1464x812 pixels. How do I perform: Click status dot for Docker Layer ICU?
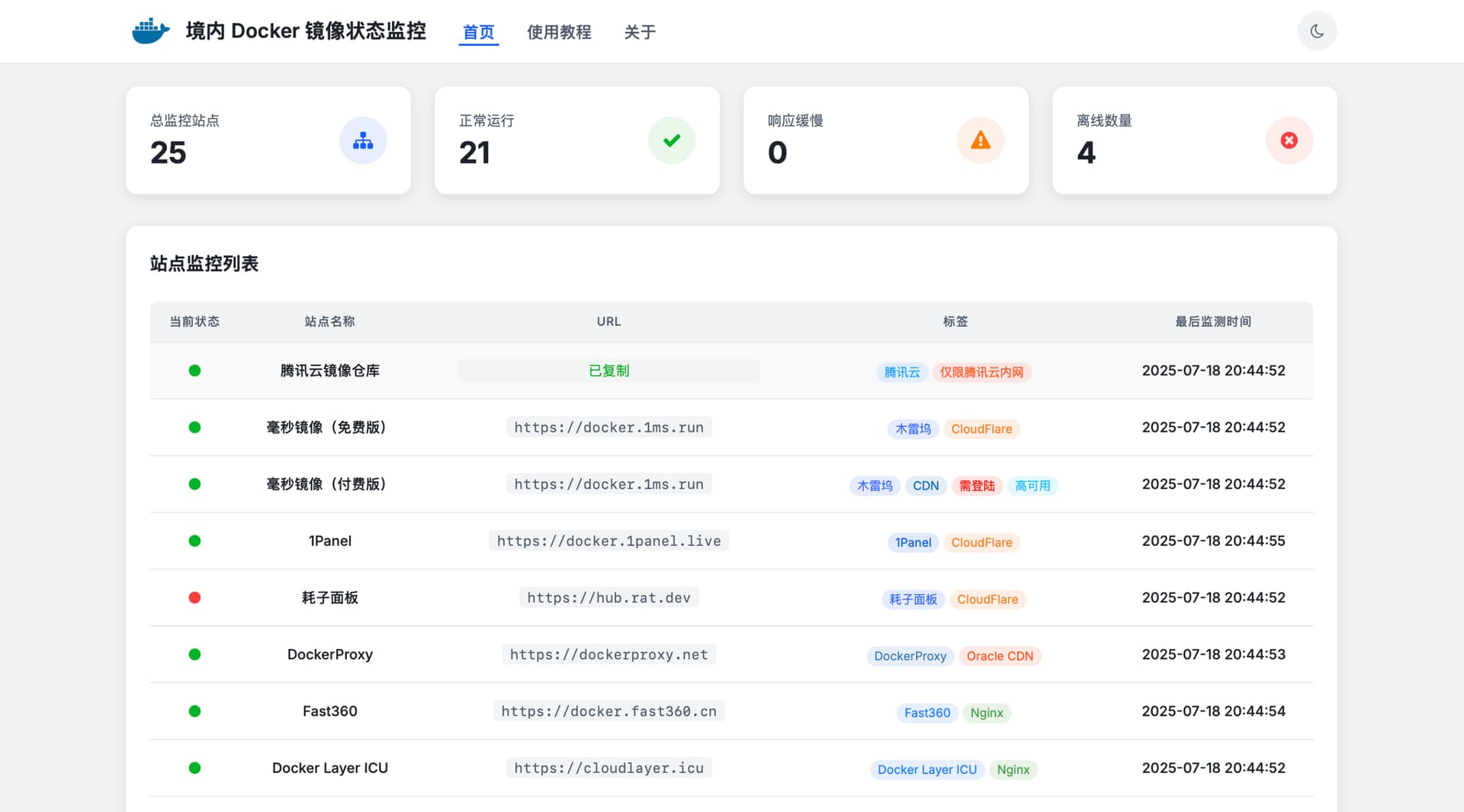(194, 768)
